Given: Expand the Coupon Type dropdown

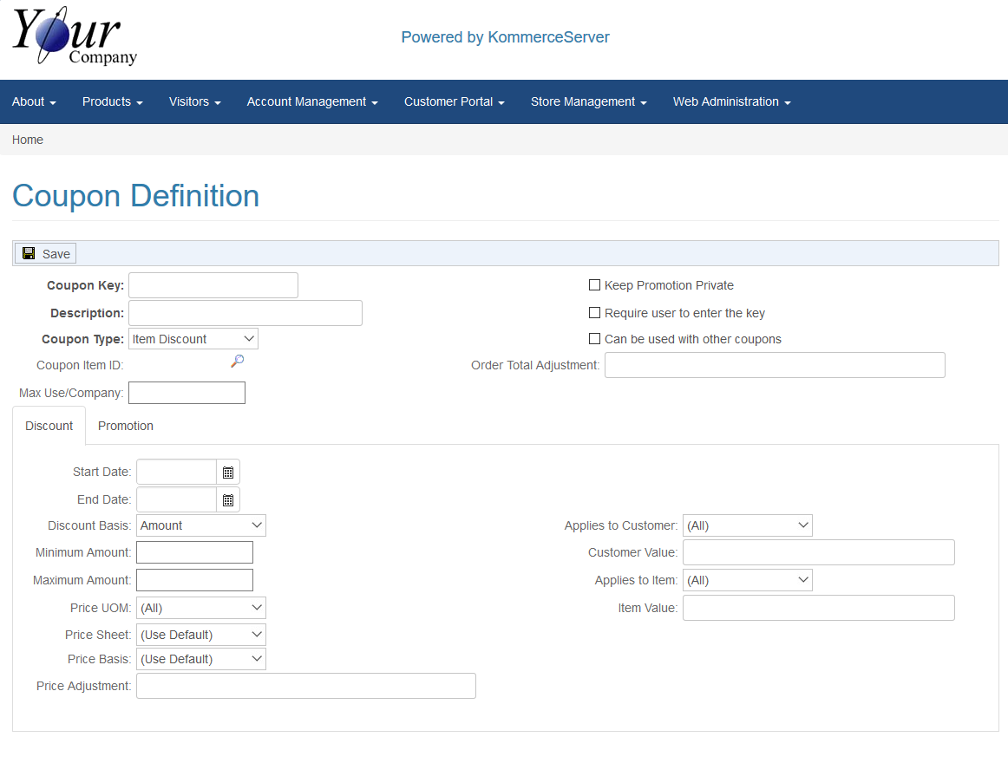Looking at the screenshot, I should point(193,339).
